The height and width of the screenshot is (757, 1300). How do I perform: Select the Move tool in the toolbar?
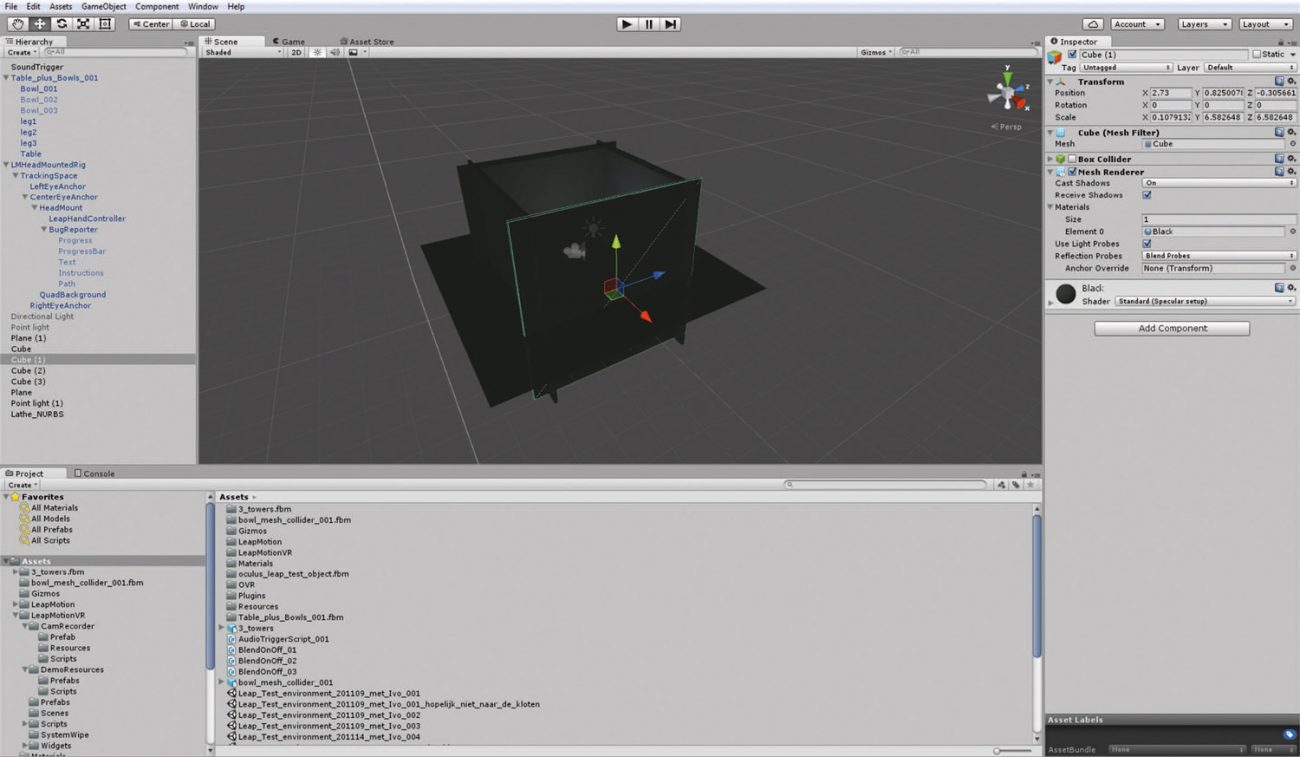click(x=40, y=24)
